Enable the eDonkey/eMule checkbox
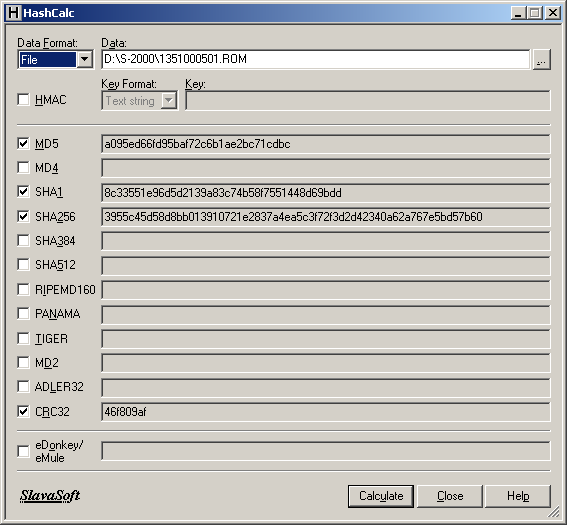This screenshot has height=525, width=567. [x=24, y=451]
